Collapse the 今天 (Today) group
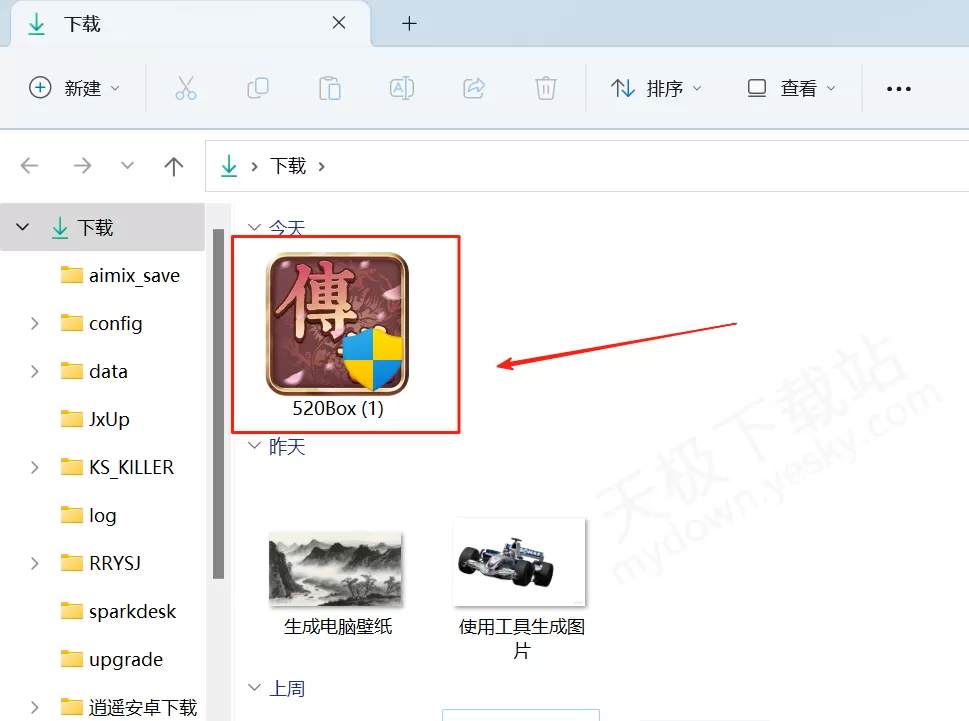Viewport: 969px width, 721px height. [x=254, y=227]
